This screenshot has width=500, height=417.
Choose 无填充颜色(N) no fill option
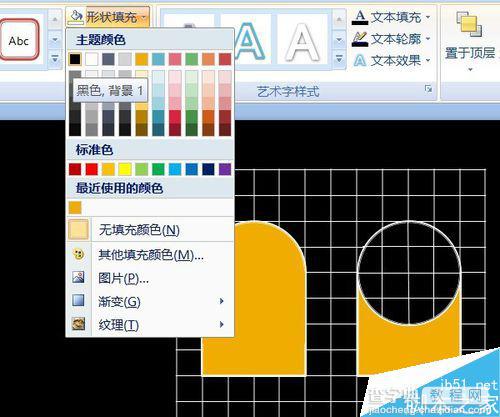[150, 230]
